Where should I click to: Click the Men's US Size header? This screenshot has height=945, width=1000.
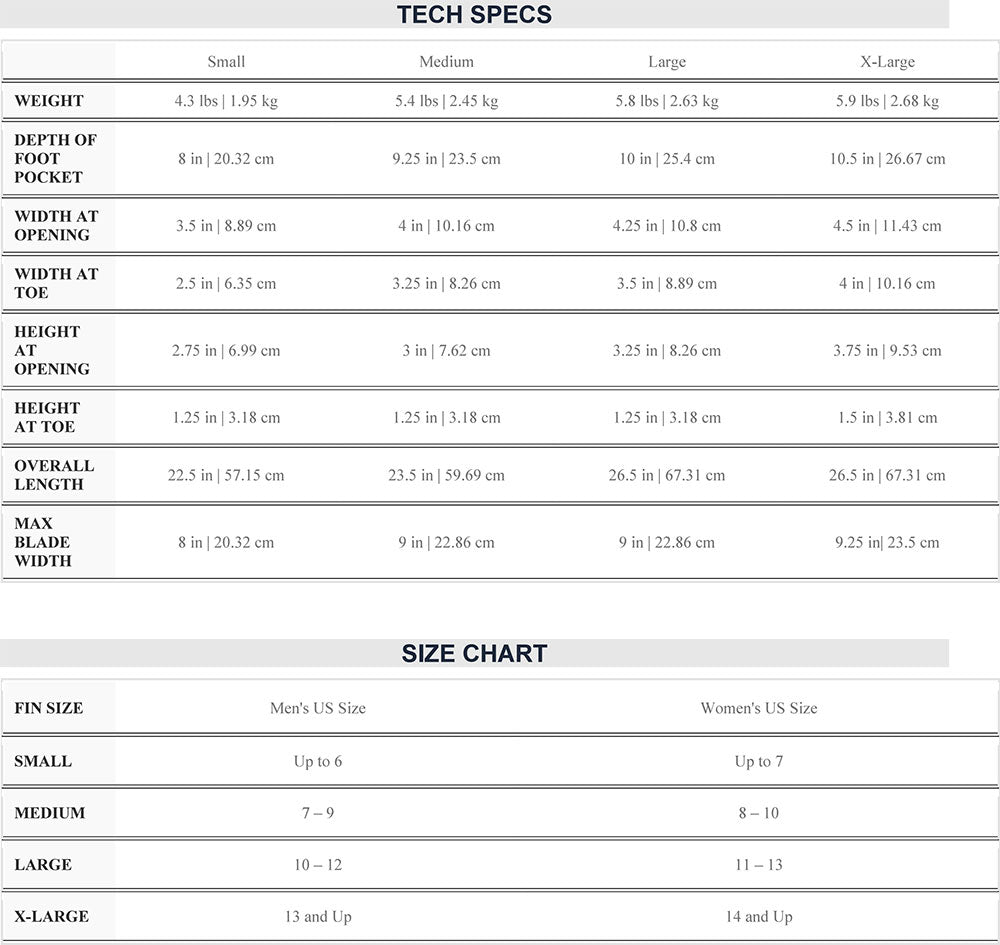click(x=318, y=708)
